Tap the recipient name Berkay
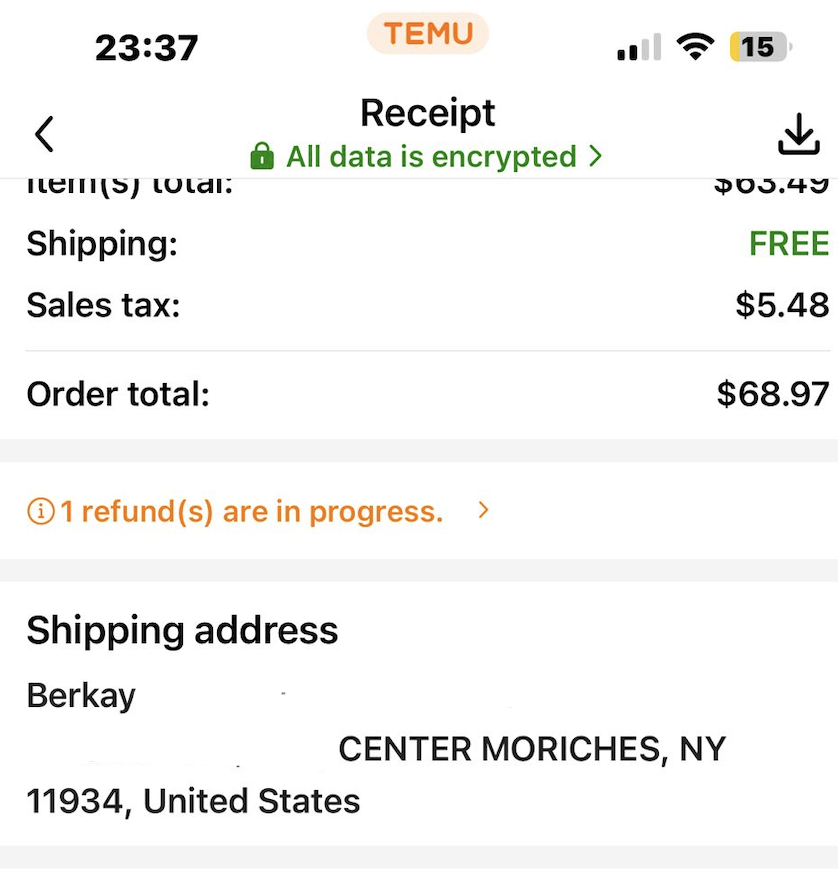The width and height of the screenshot is (838, 876). click(x=81, y=697)
